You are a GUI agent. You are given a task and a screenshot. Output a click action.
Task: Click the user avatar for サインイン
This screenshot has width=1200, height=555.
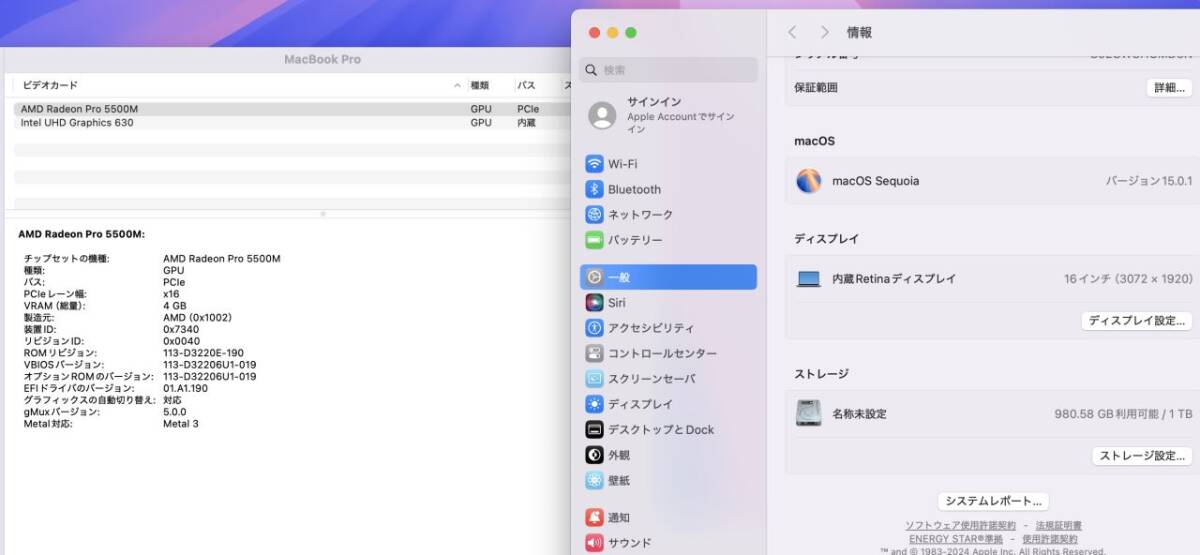click(603, 116)
